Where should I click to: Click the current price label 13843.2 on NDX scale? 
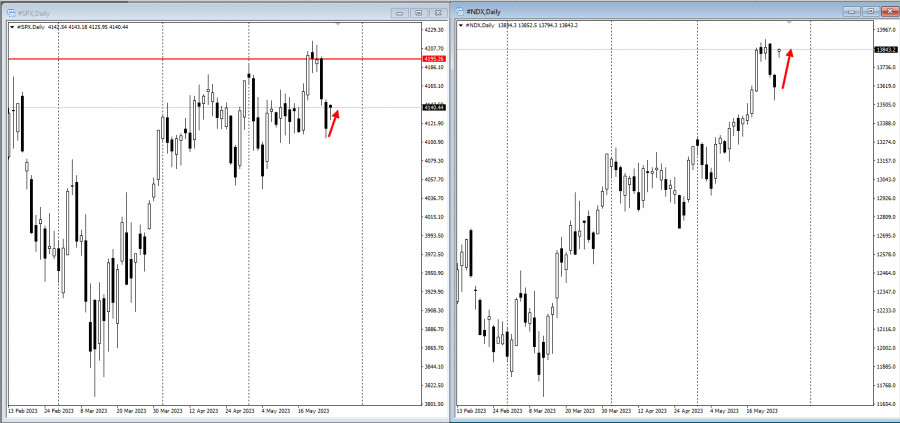[886, 49]
